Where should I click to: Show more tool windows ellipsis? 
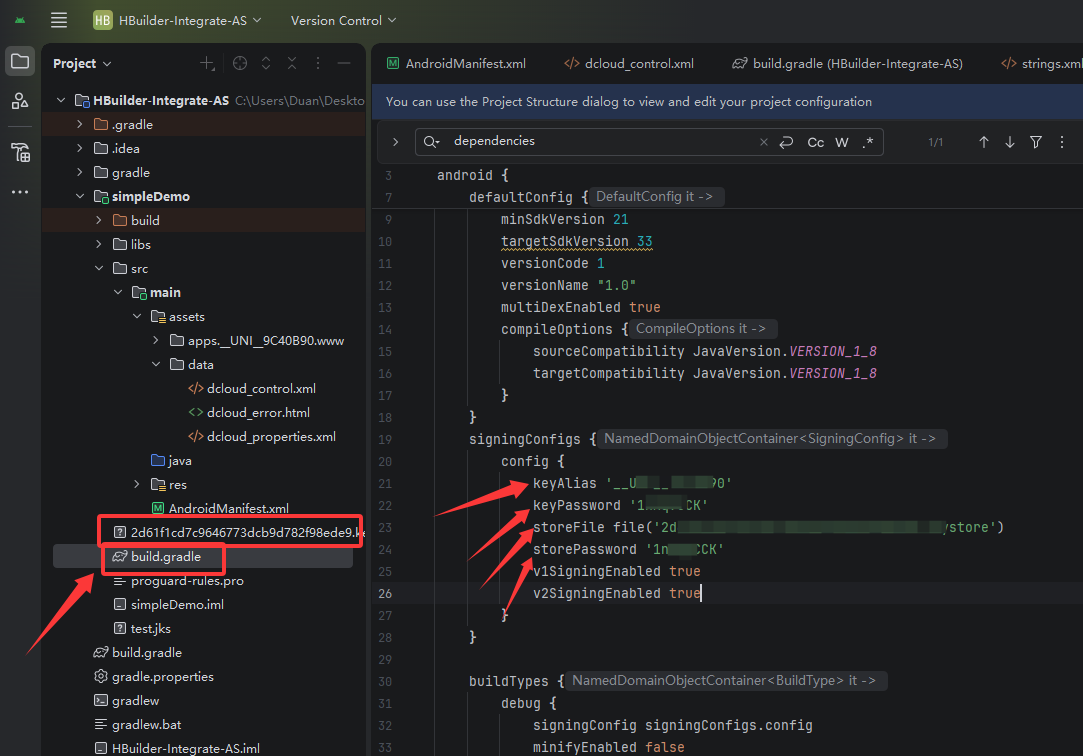pos(20,192)
